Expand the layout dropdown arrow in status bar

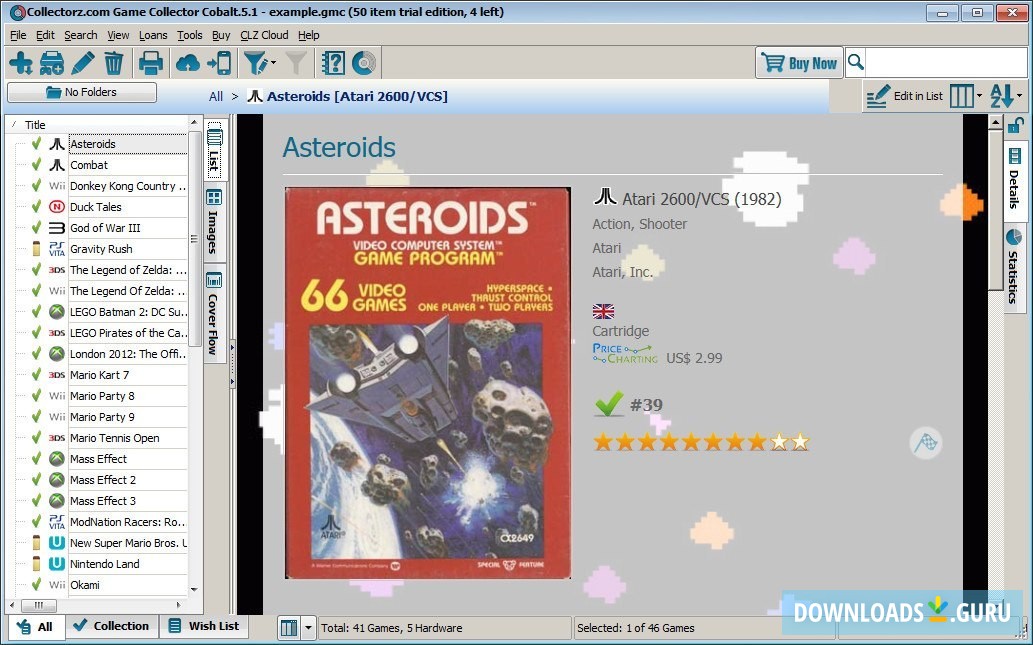pyautogui.click(x=308, y=628)
